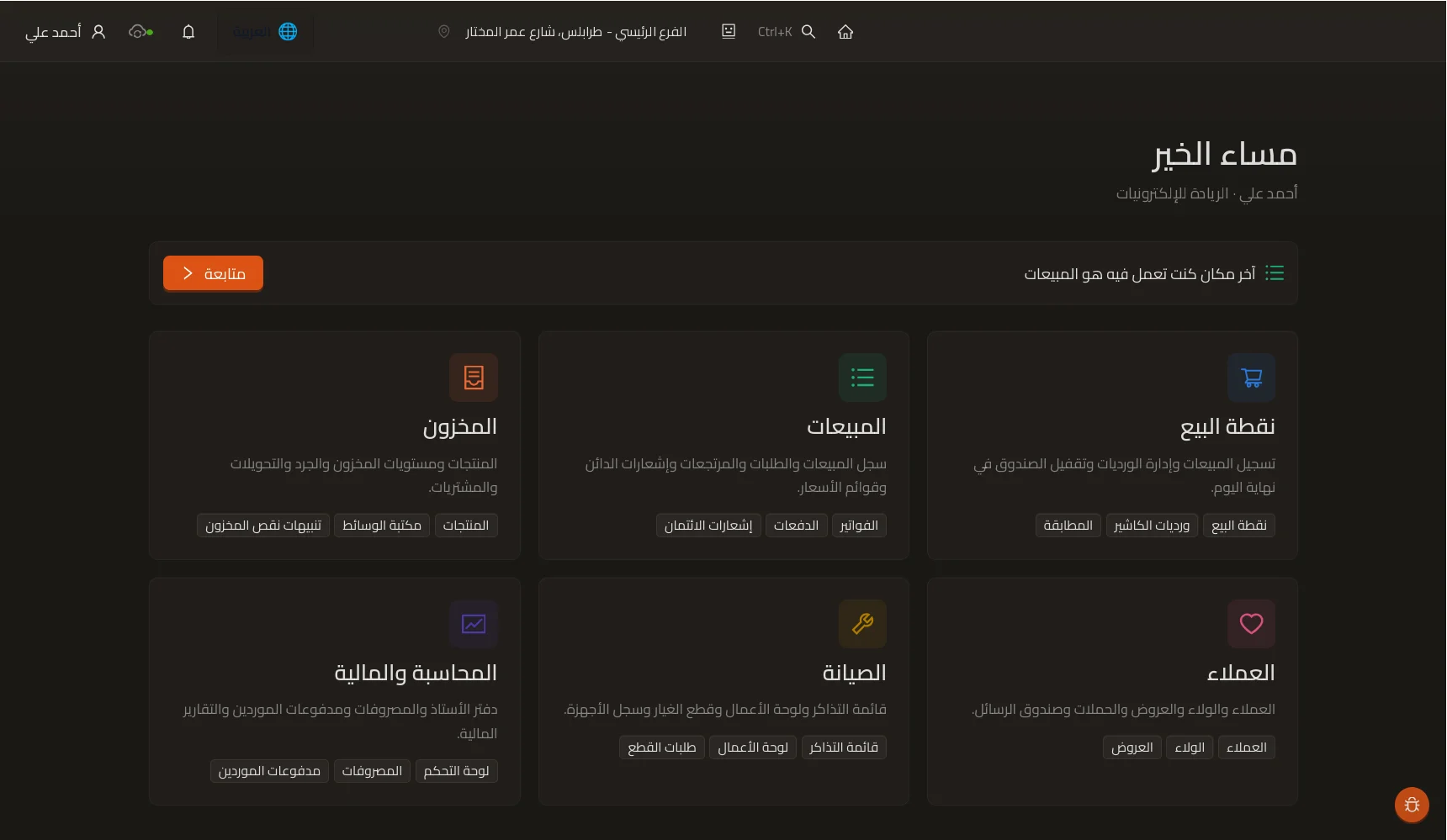This screenshot has height=840, width=1447.
Task: Open the maintenance wrench icon
Action: [x=862, y=624]
